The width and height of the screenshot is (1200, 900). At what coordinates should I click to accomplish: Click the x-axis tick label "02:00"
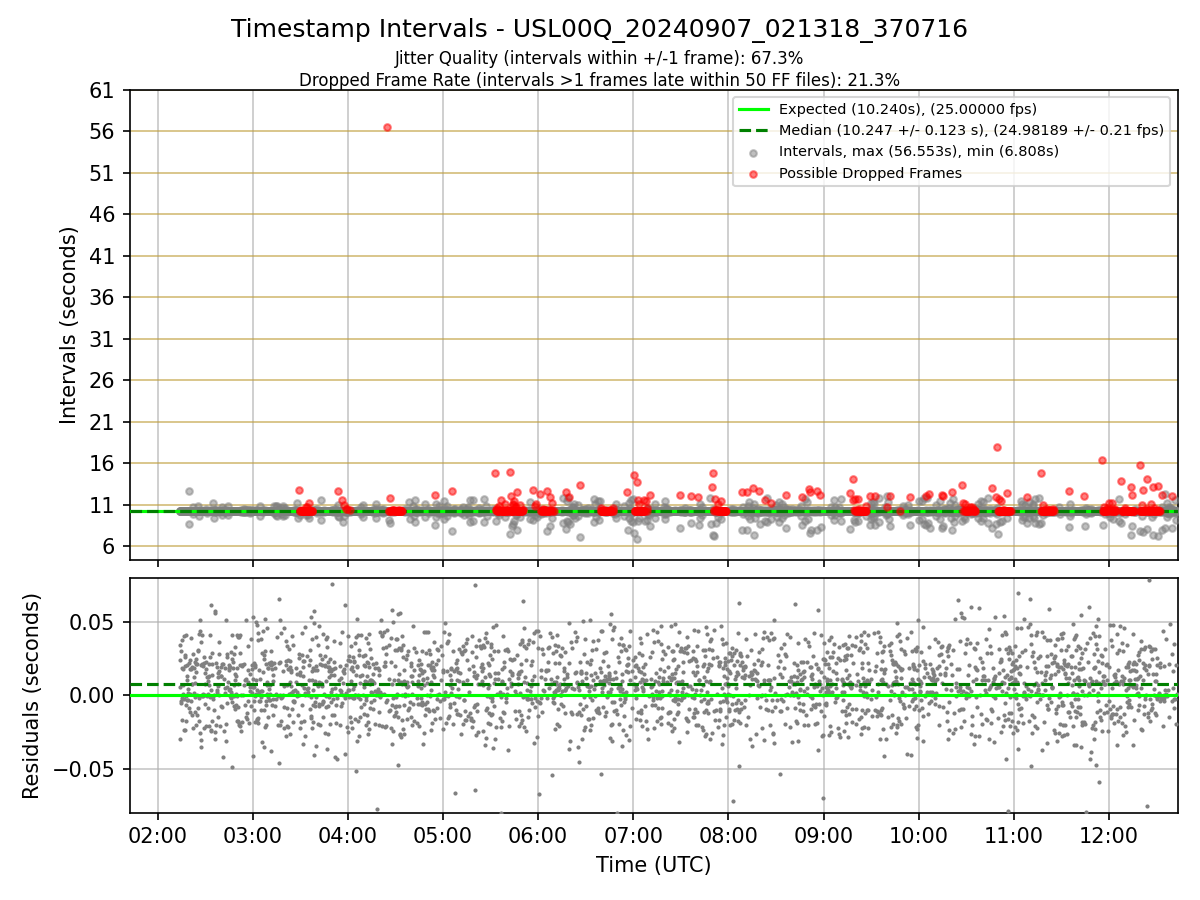pyautogui.click(x=157, y=834)
